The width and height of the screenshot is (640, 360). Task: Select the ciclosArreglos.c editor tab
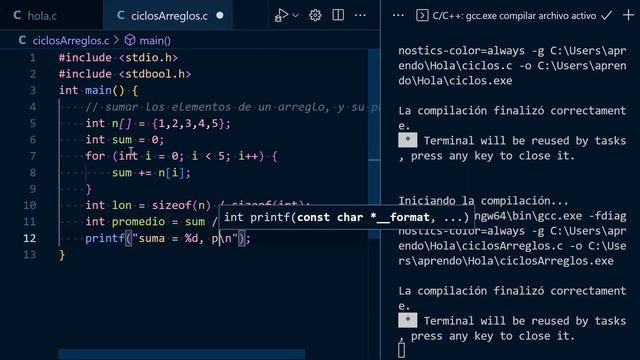coord(169,16)
